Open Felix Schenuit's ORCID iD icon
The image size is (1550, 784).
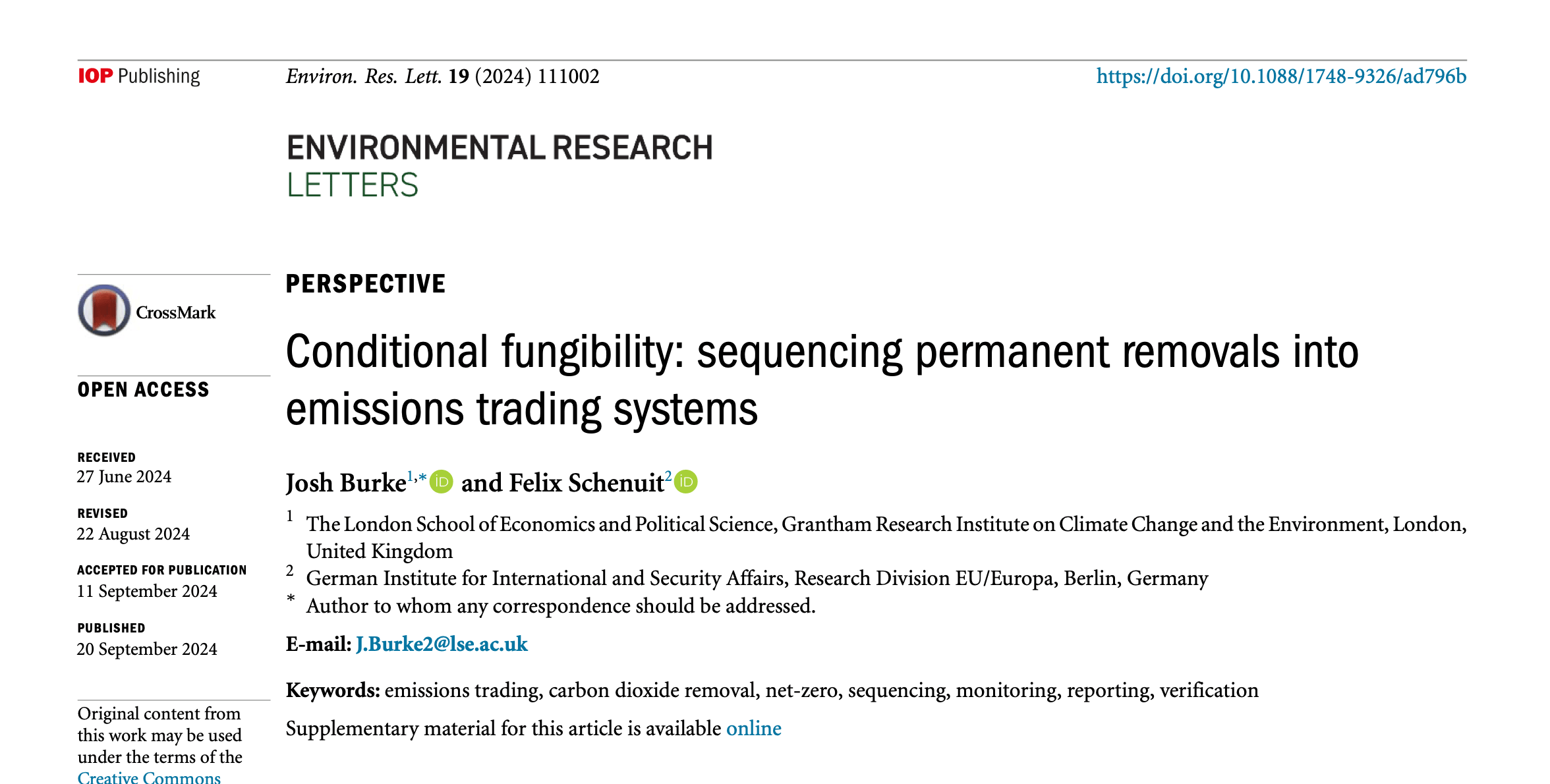click(686, 482)
